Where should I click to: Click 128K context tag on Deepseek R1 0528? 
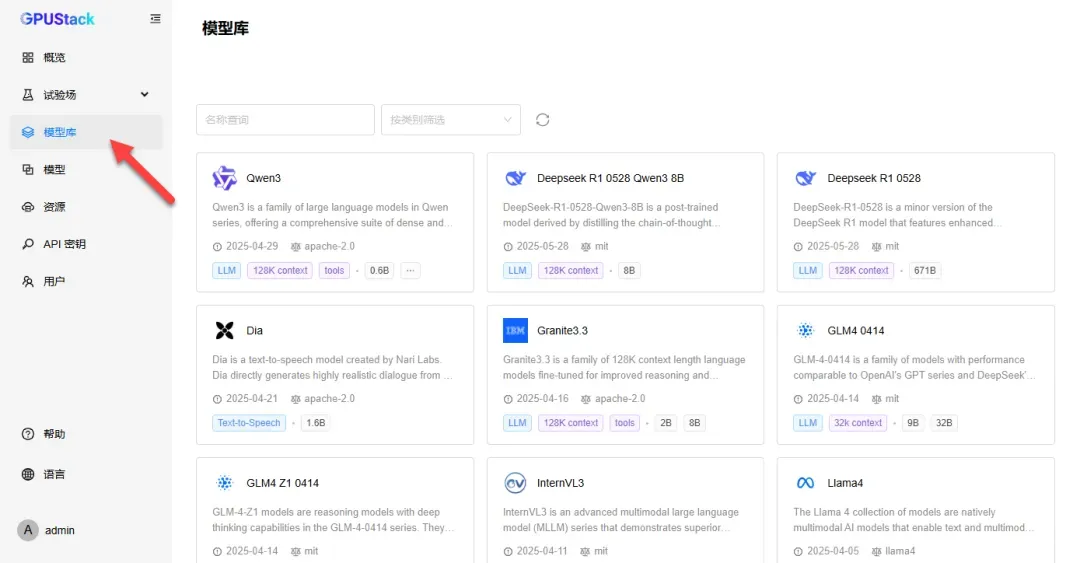pyautogui.click(x=861, y=271)
